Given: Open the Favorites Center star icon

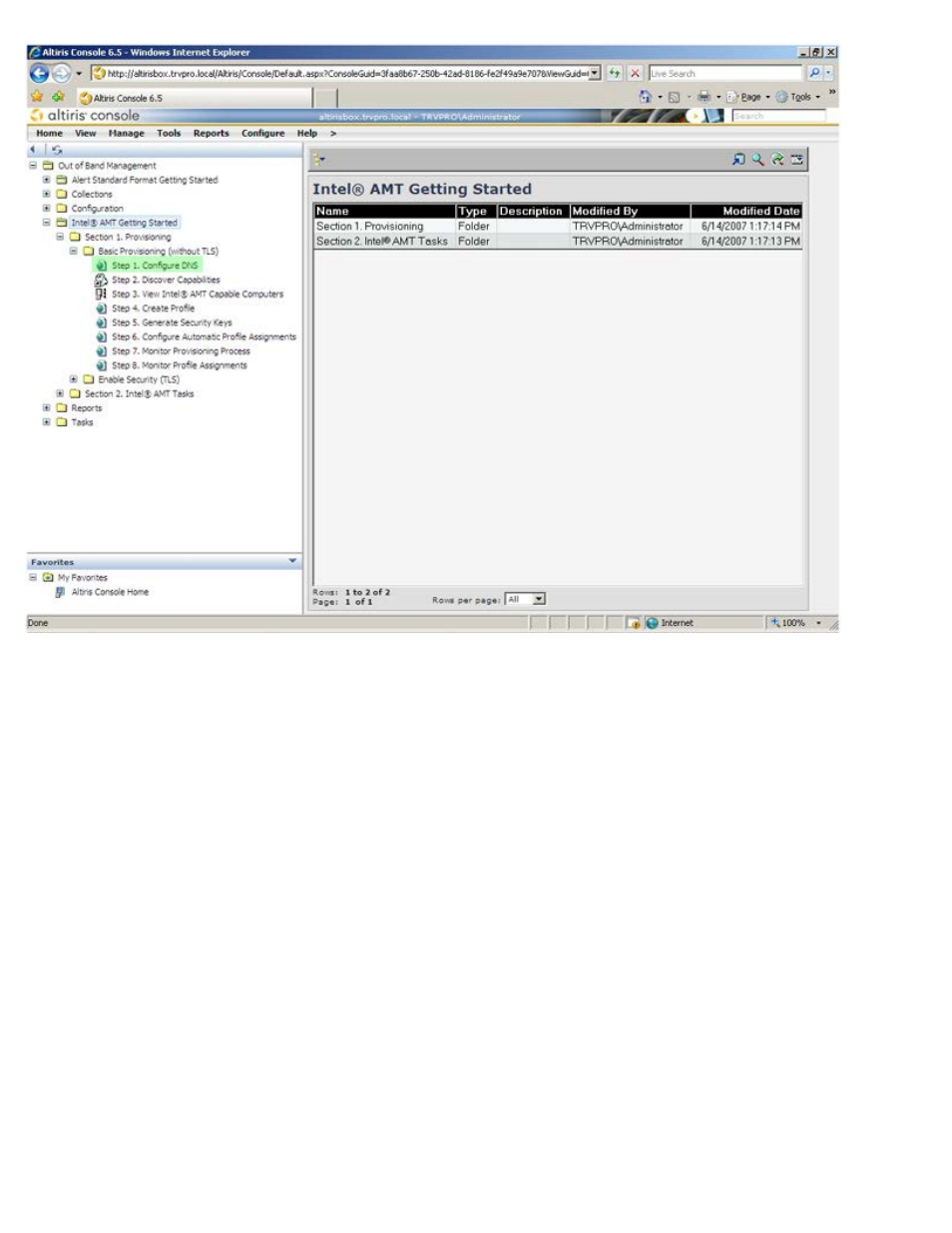Looking at the screenshot, I should [x=37, y=97].
